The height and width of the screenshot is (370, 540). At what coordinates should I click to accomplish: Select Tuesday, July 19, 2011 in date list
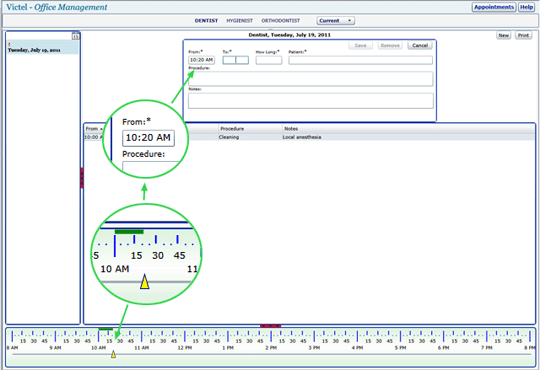43,50
